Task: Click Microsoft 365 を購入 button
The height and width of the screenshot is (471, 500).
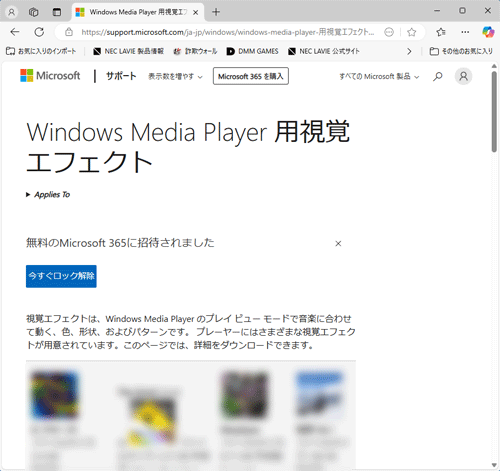Action: 251,76
